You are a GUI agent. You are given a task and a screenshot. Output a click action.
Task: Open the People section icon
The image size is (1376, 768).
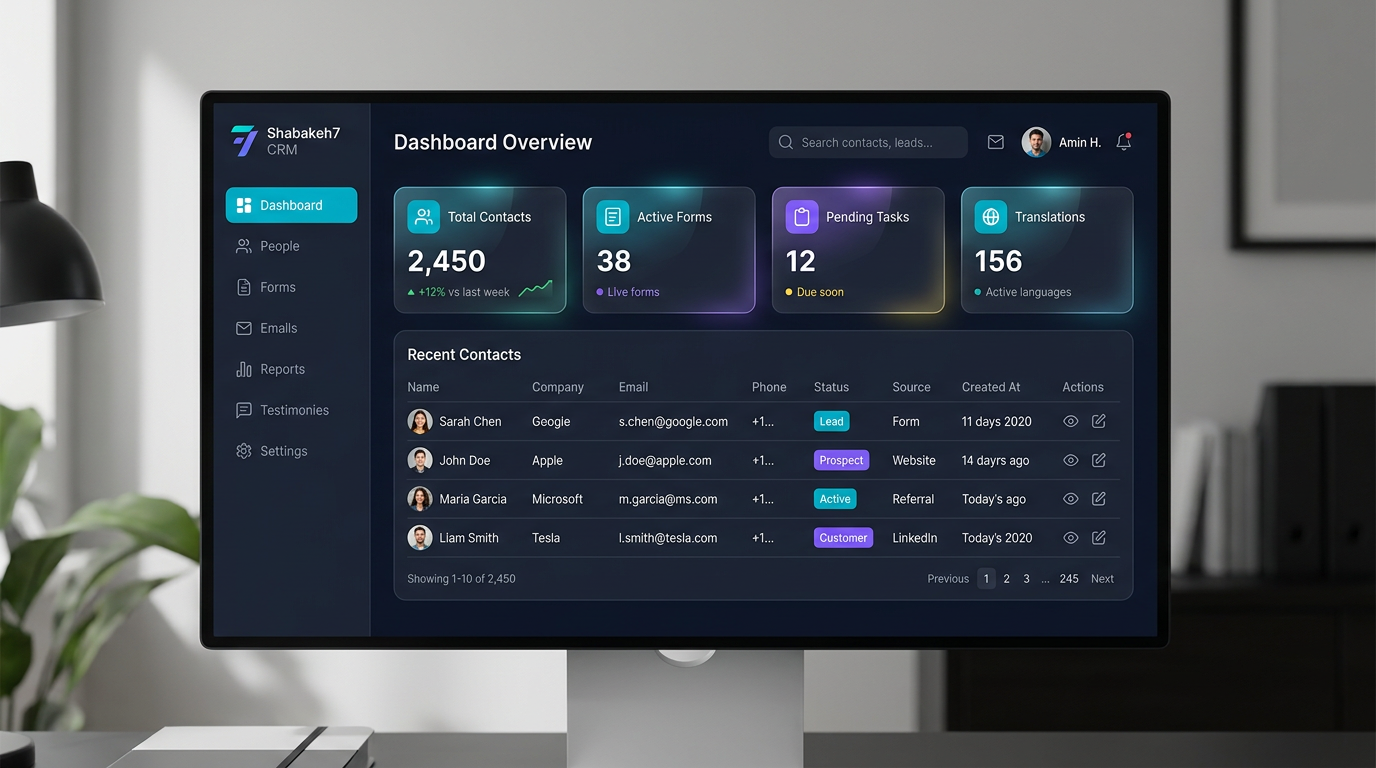pos(243,245)
